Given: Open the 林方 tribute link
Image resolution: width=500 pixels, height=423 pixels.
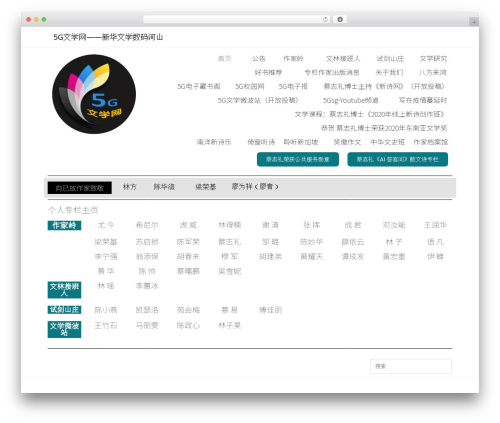Looking at the screenshot, I should point(130,187).
